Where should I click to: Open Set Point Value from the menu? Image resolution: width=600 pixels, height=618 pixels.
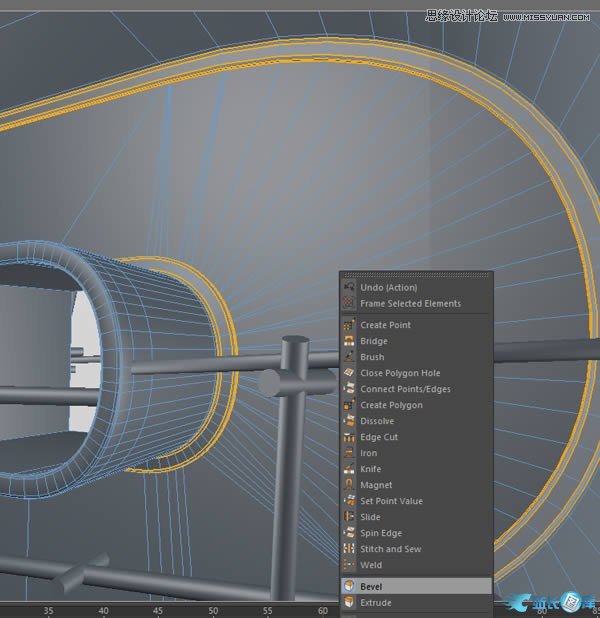click(x=391, y=501)
